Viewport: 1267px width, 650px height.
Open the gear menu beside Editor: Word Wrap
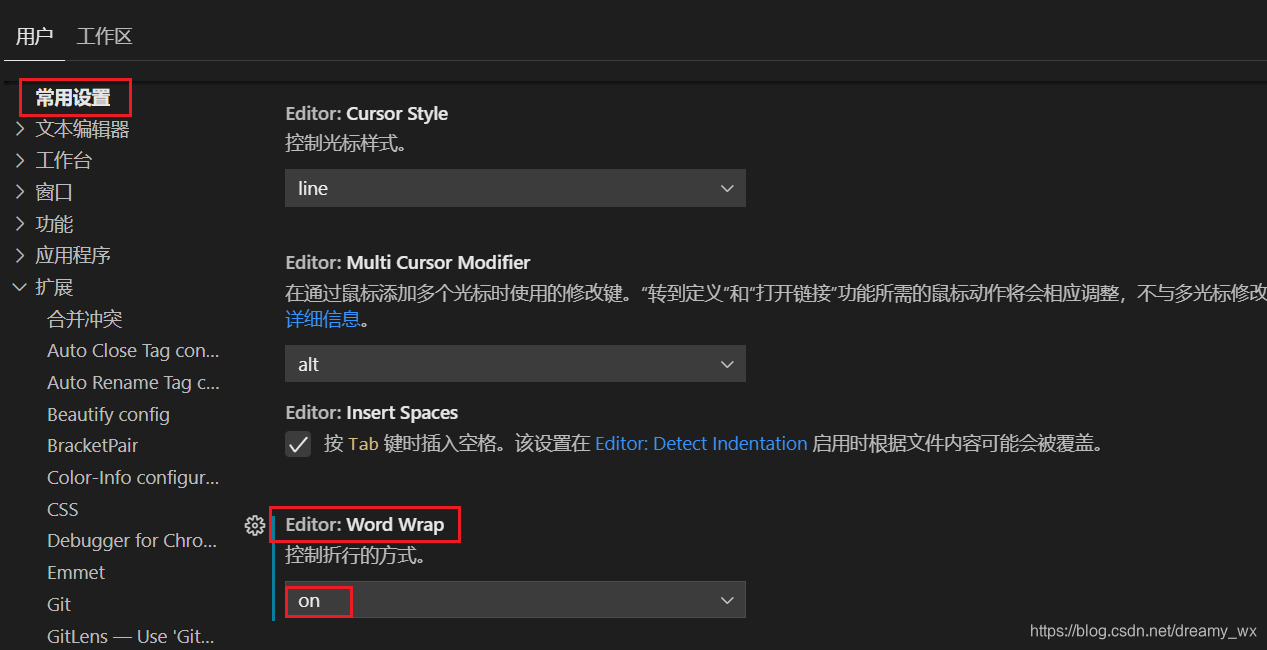[255, 525]
